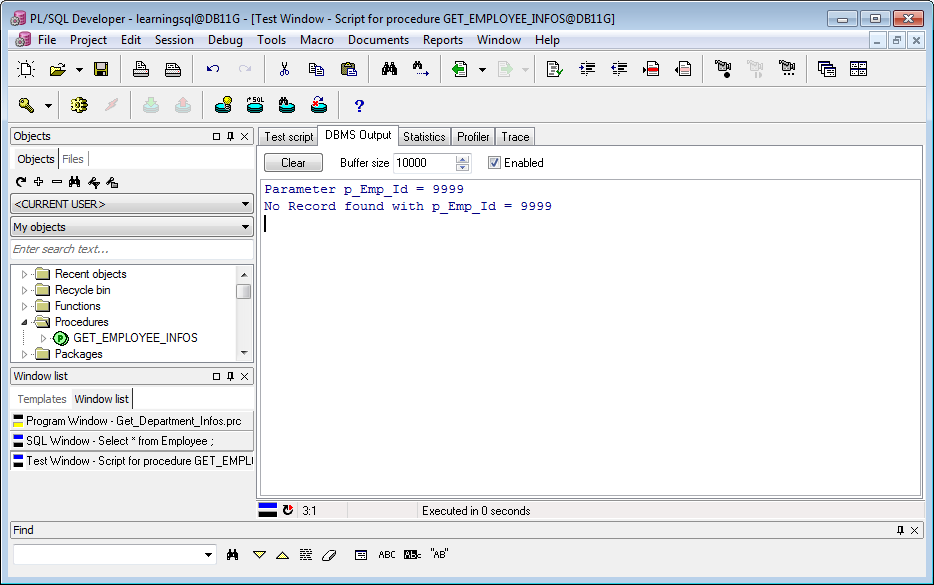Screen dimensions: 934x585
Task: Expand the GET_EMPLOYEE_INFOS procedure node
Action: click(43, 338)
